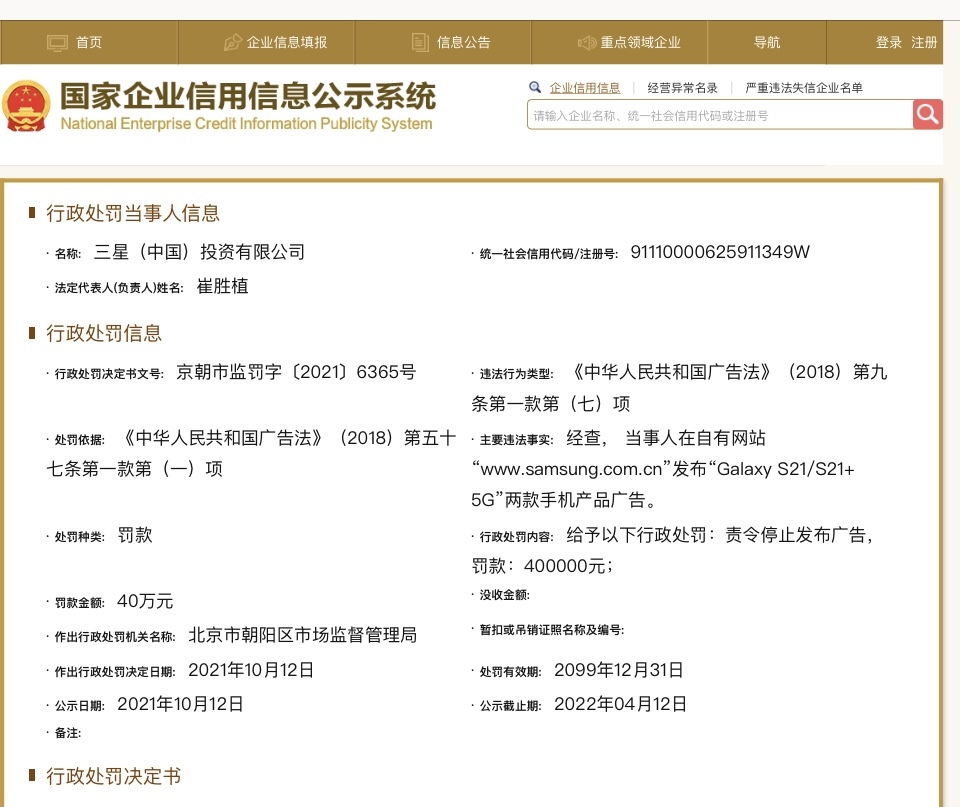Screen dimensions: 960x807
Task: Click the penalty type value 罚款
Action: 135,535
